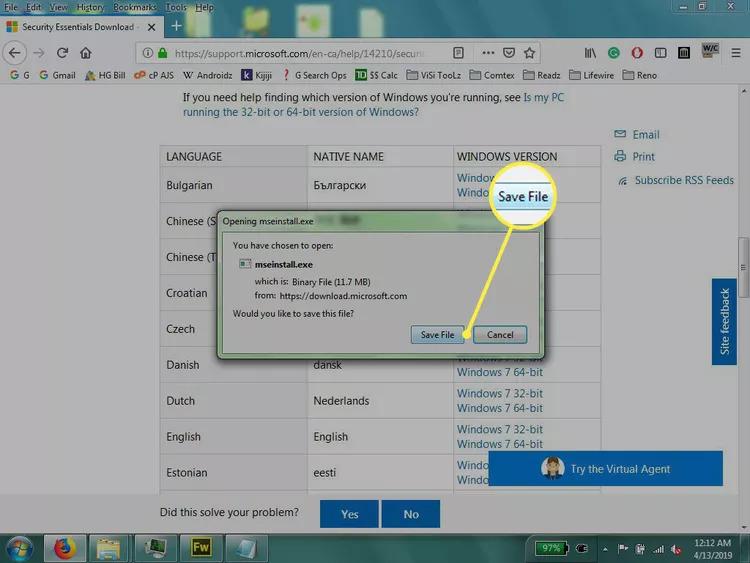750x563 pixels.
Task: Open the $$ Calc bookmark
Action: [376, 75]
